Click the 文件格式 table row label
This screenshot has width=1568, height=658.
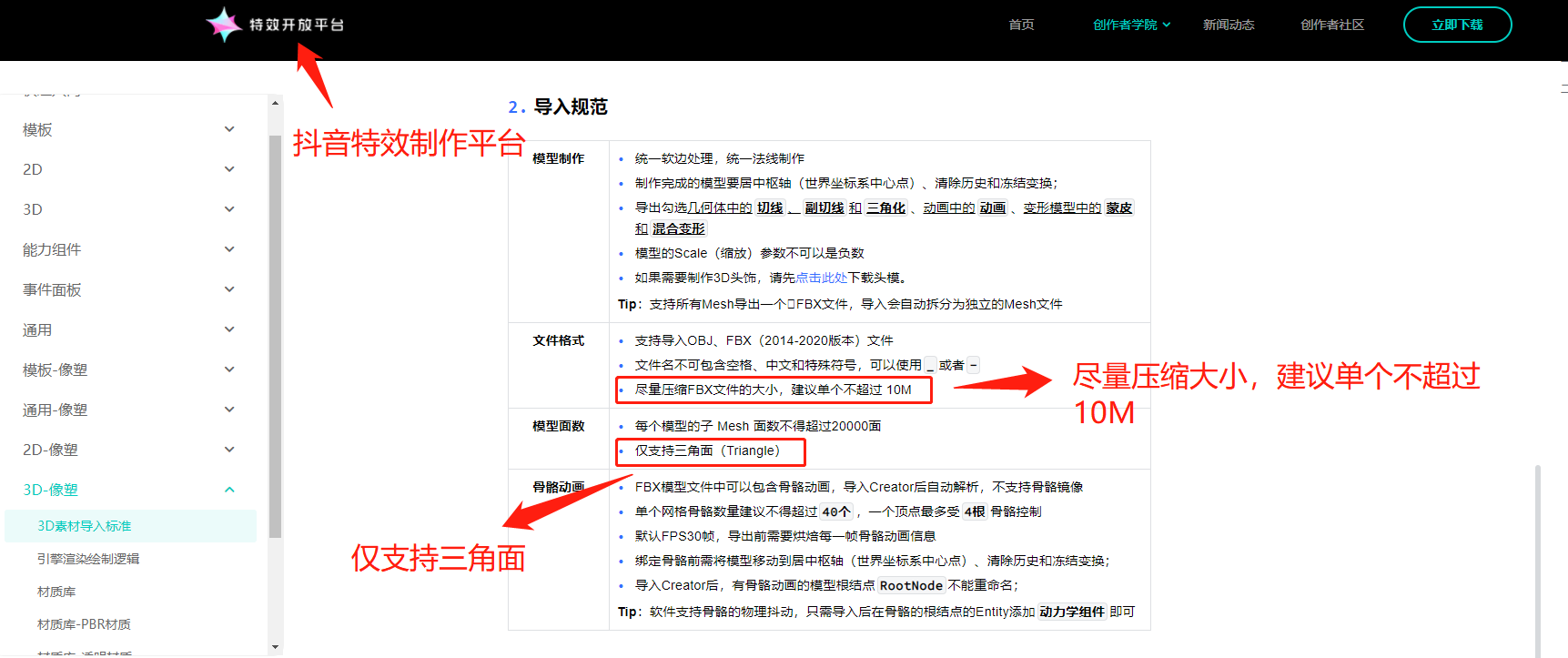558,340
